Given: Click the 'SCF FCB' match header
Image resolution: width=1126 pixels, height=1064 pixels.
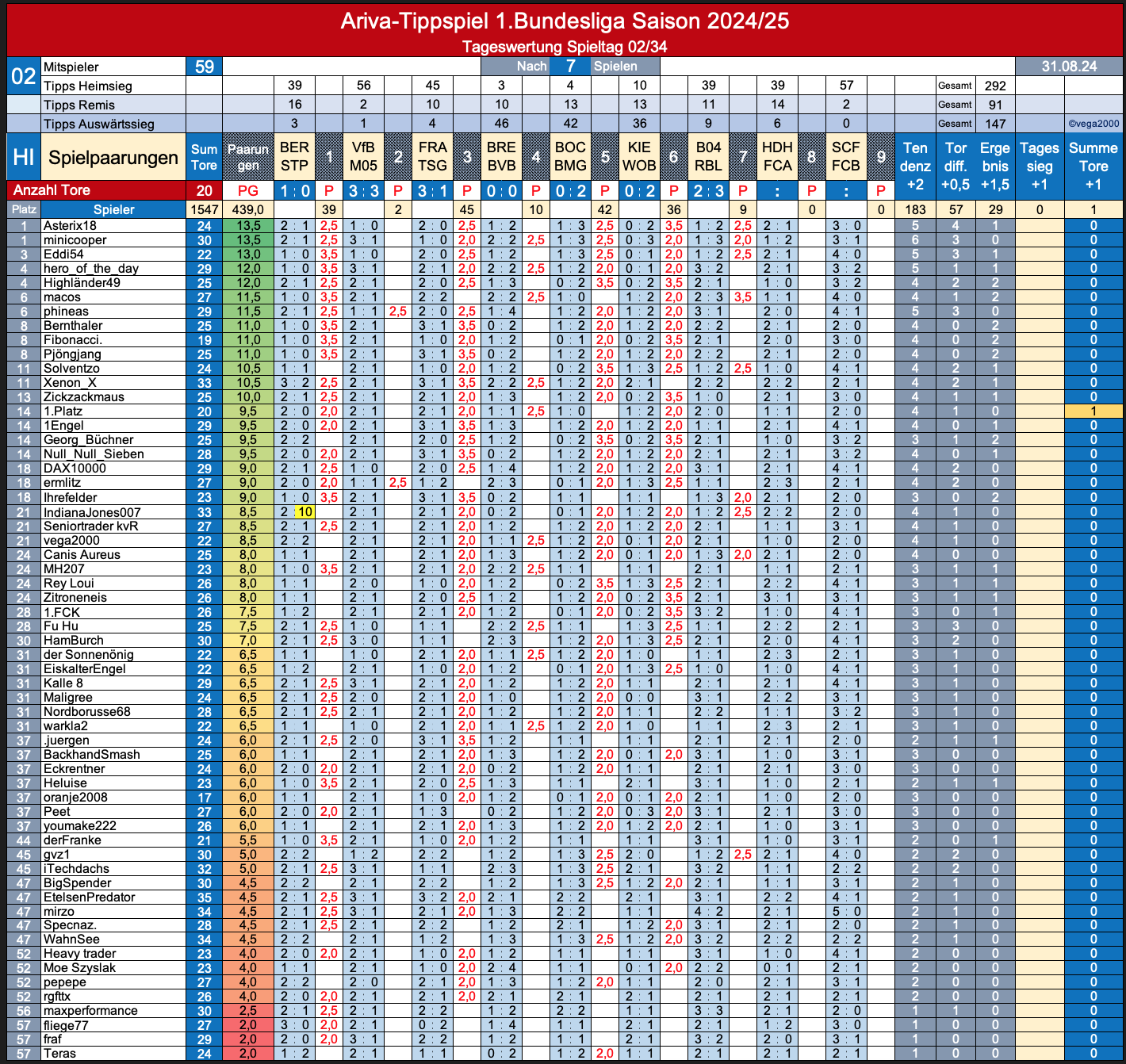Looking at the screenshot, I should point(846,157).
